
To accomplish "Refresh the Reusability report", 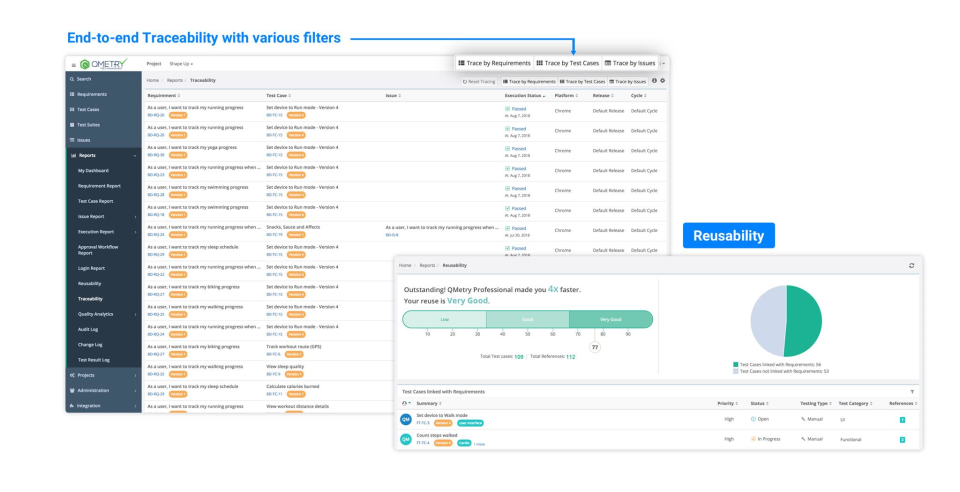I will [912, 266].
